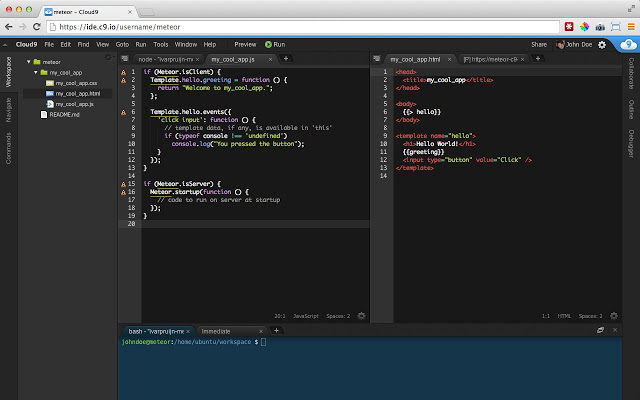Screen dimensions: 640x400
Task: Open the Goto menu
Action: click(x=122, y=44)
